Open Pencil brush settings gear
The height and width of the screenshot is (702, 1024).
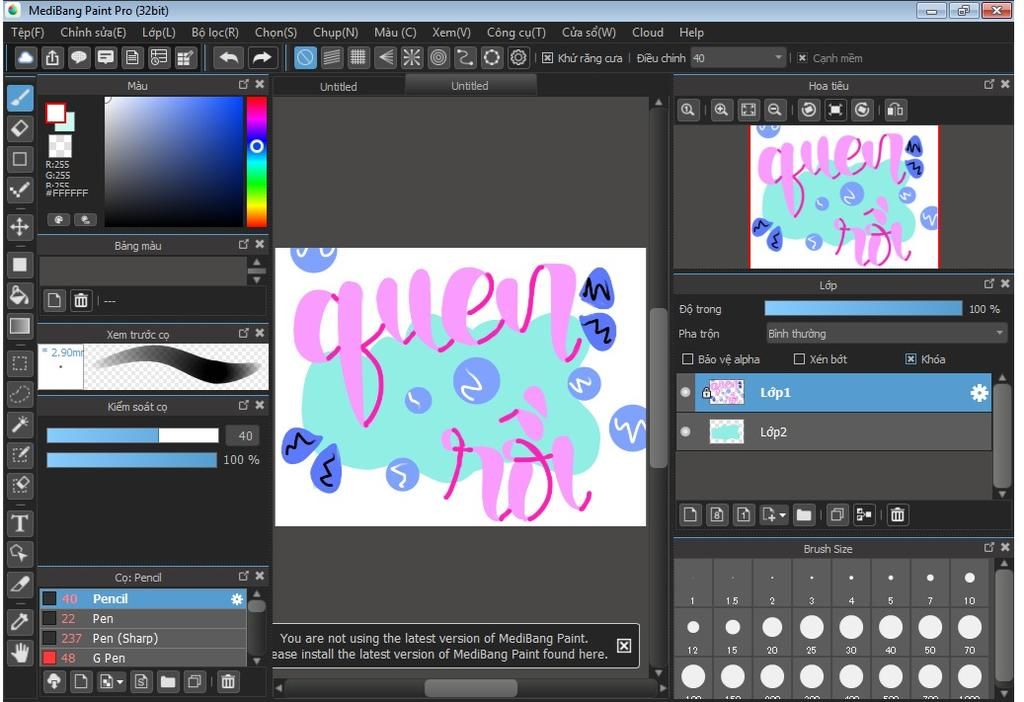pos(236,599)
